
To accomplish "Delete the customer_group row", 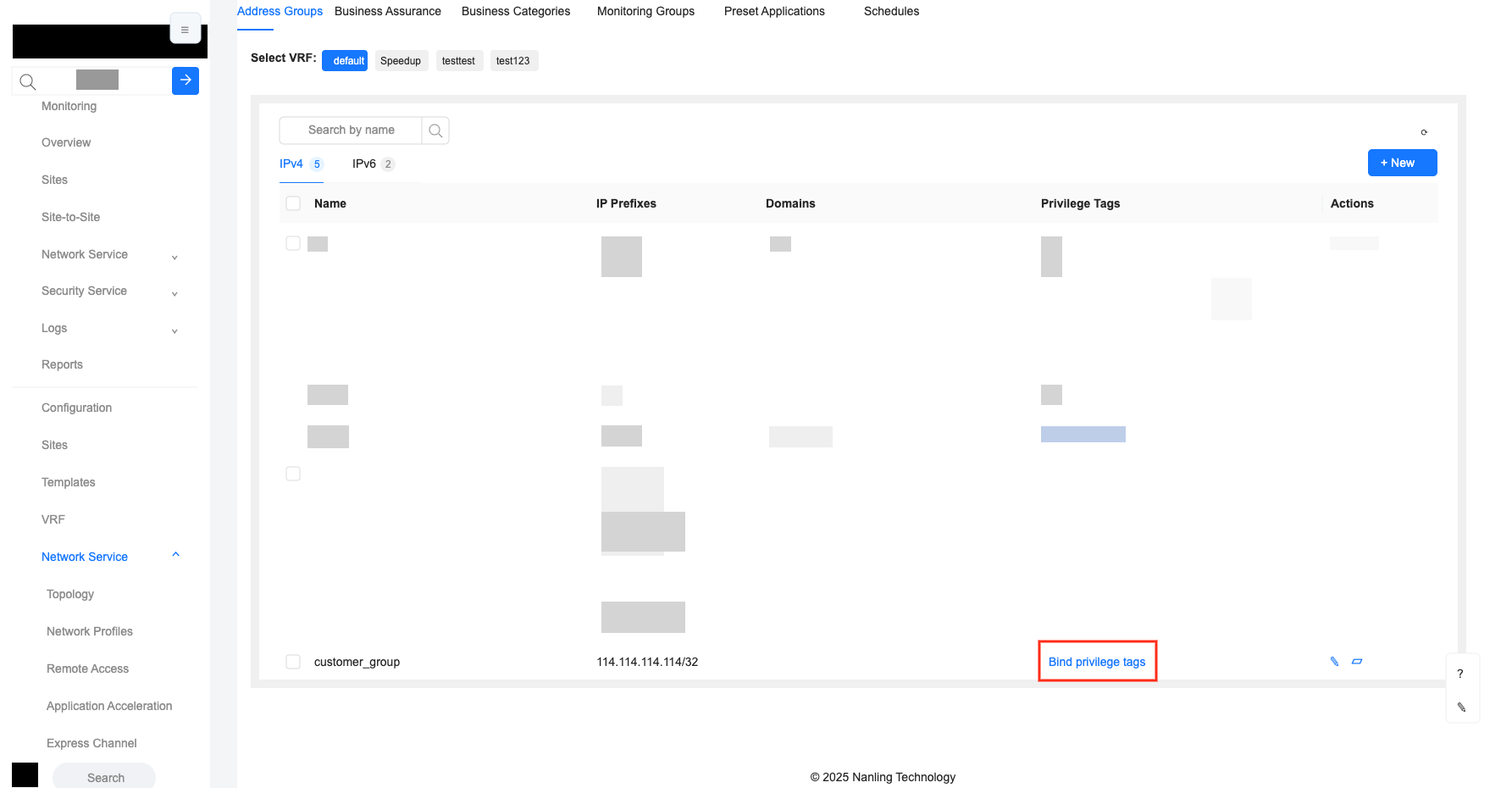I will point(1357,662).
